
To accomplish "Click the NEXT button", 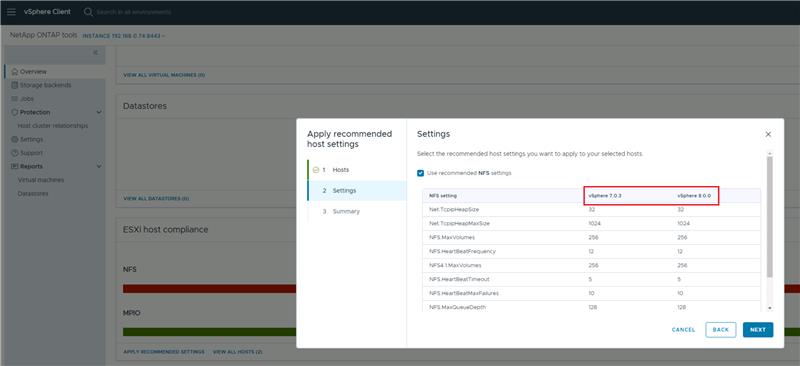I will pos(758,330).
